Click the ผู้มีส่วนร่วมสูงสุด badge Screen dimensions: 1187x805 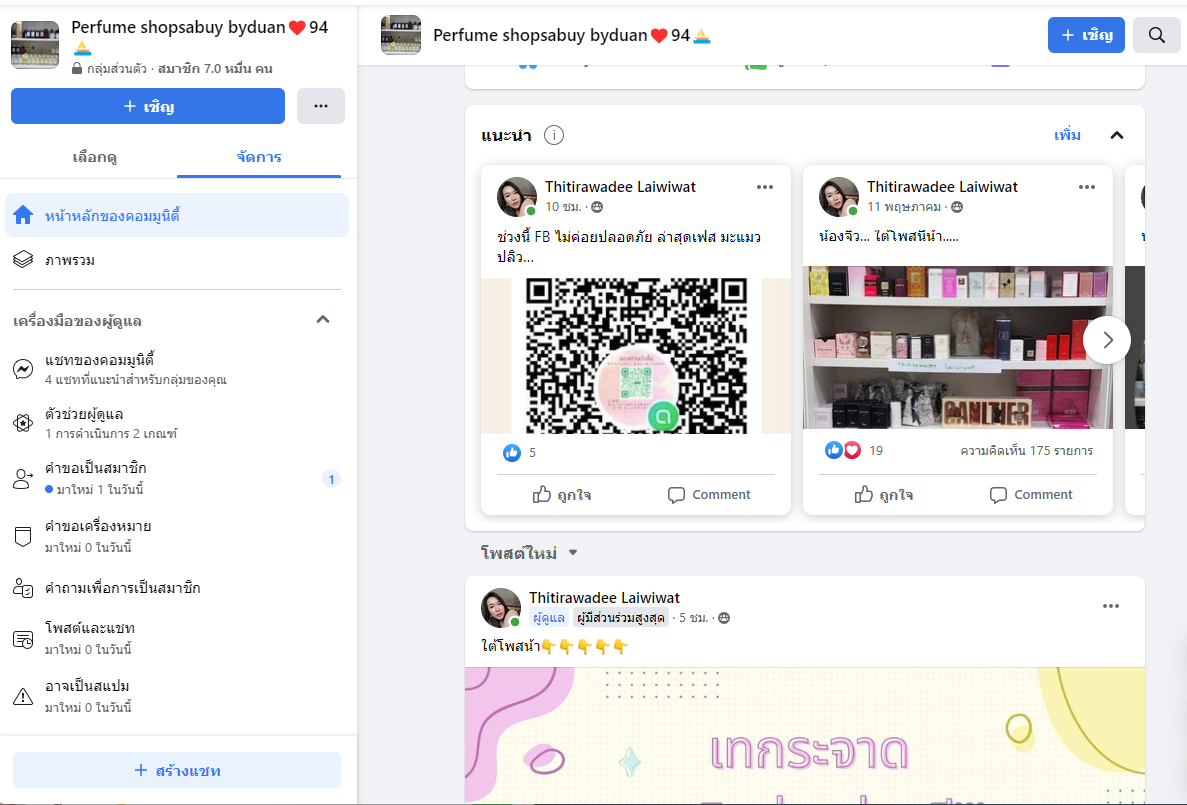(x=621, y=618)
